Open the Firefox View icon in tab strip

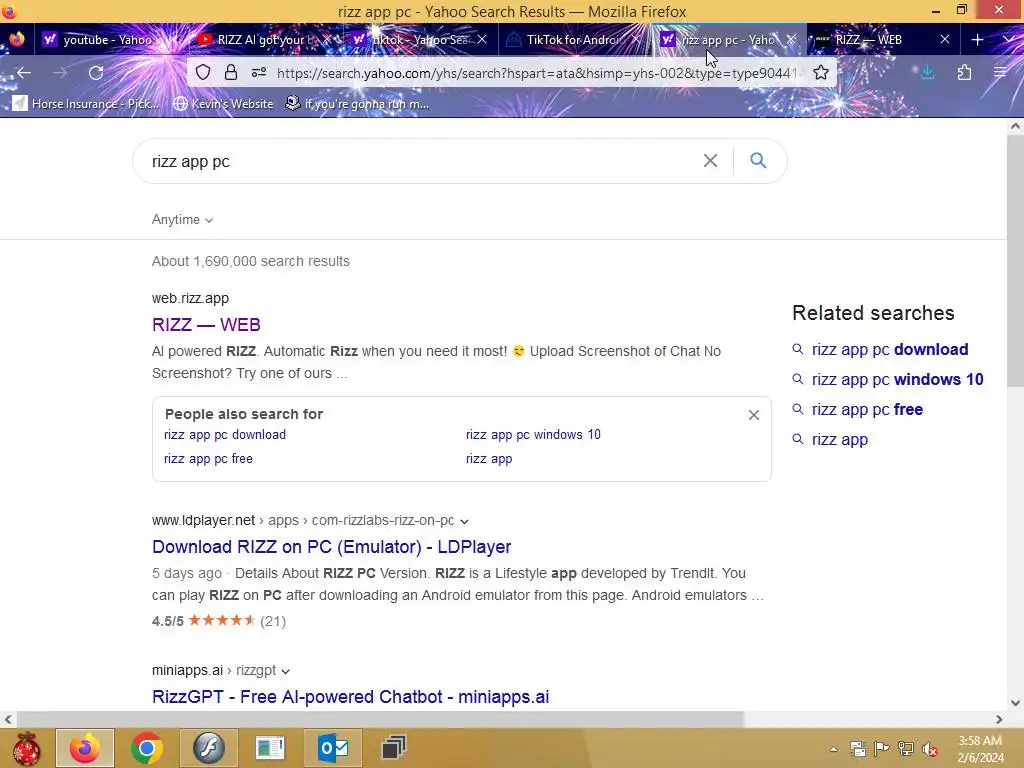click(x=17, y=39)
